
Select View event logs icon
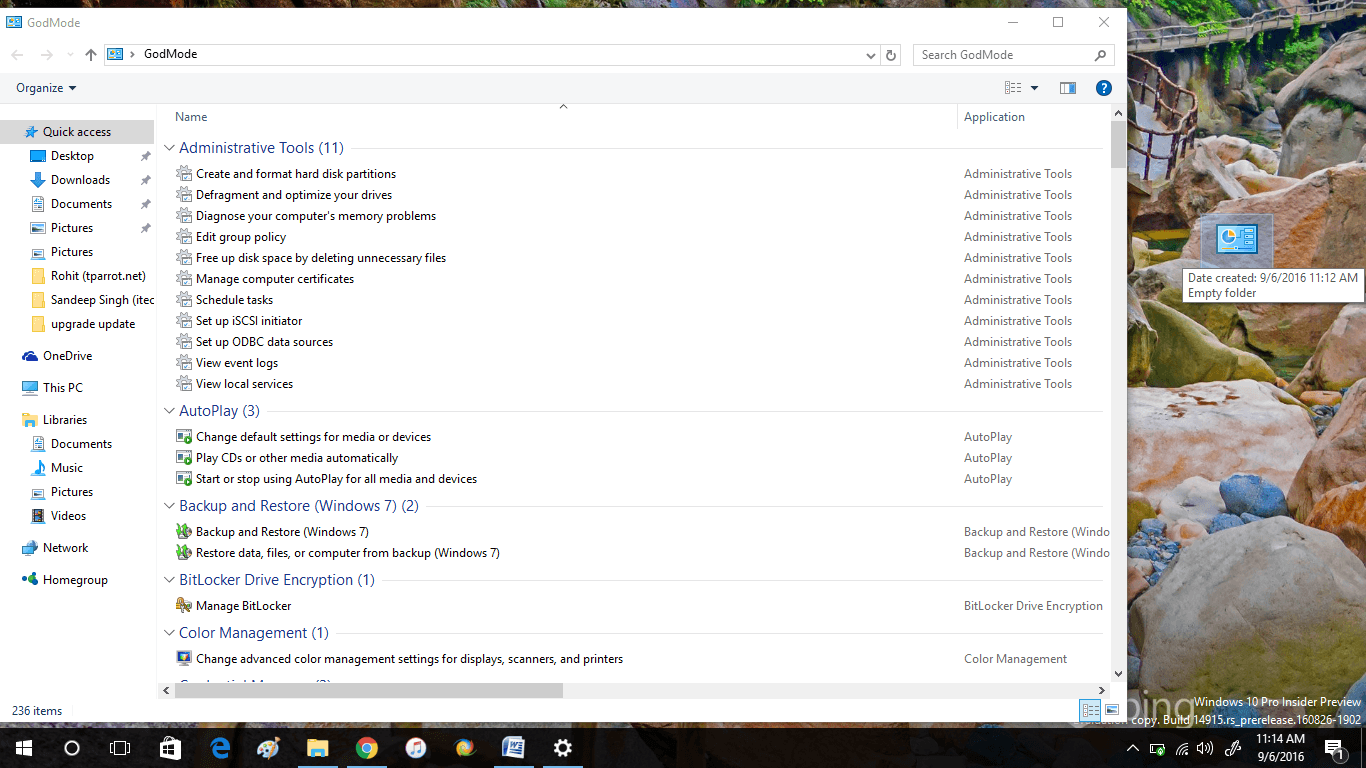184,363
